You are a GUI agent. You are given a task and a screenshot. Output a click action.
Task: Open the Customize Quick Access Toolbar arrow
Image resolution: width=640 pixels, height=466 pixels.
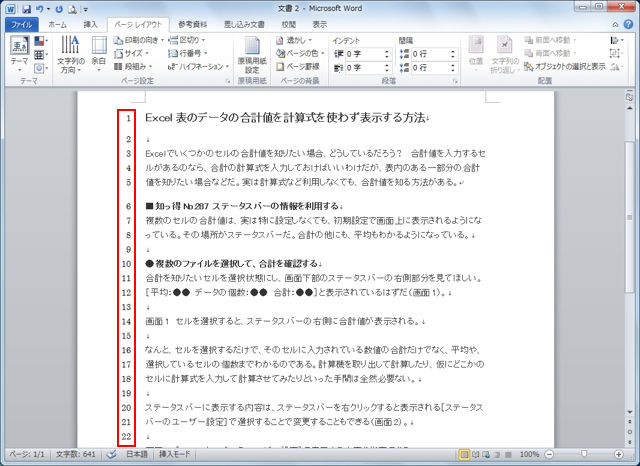[86, 9]
